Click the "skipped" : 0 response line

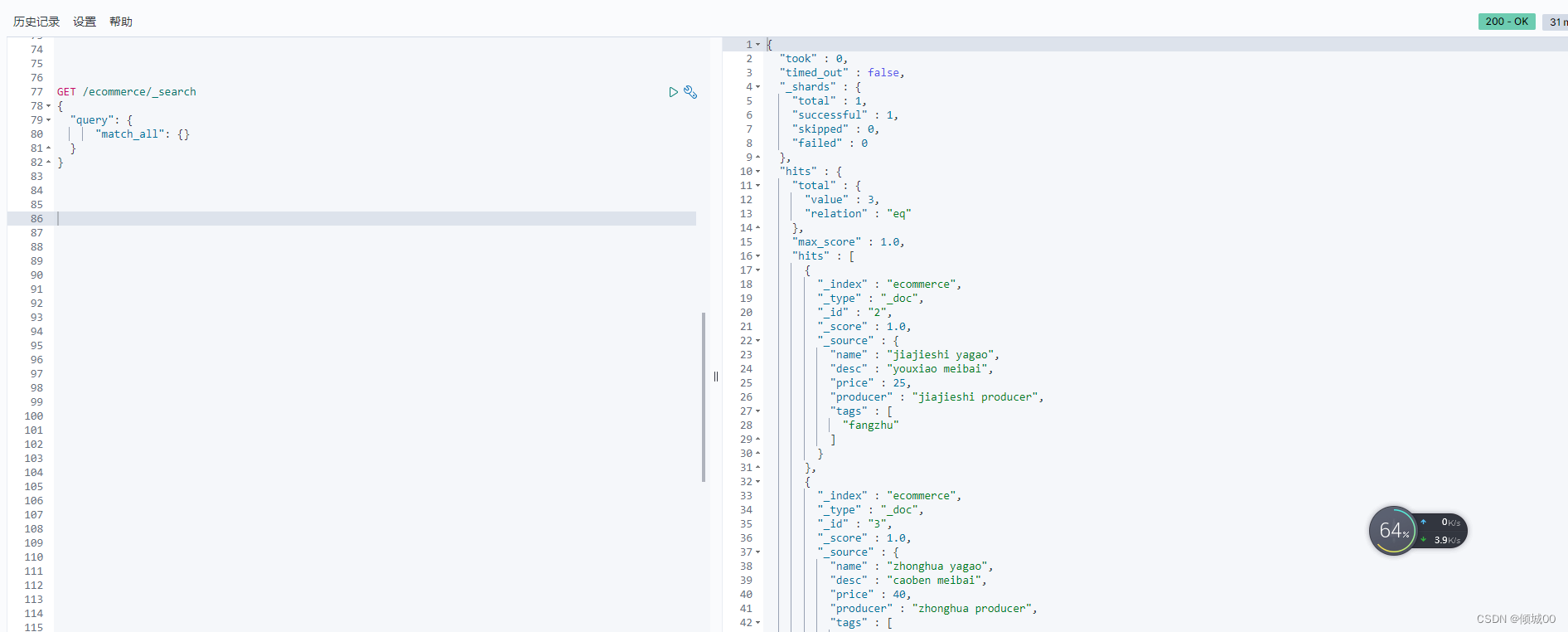pyautogui.click(x=835, y=129)
